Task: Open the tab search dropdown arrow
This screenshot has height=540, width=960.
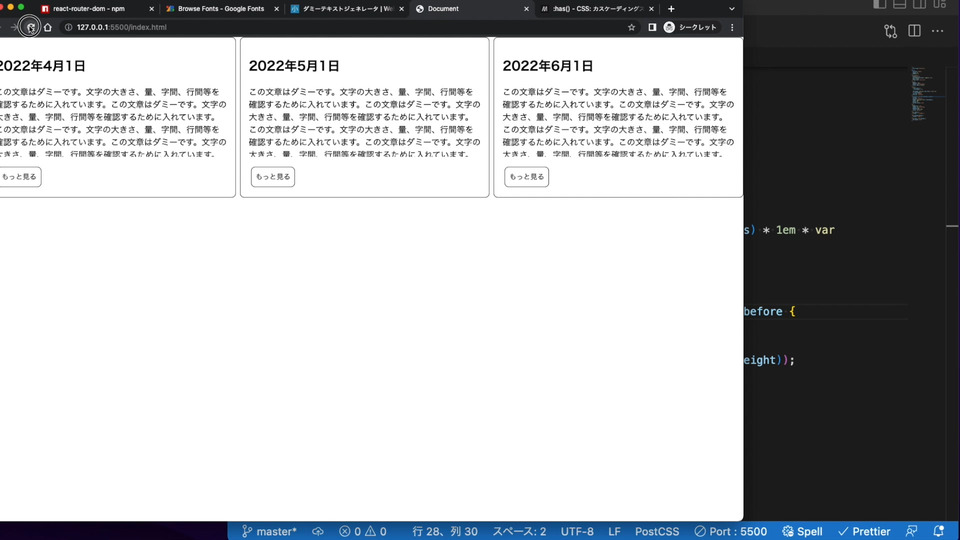Action: [731, 9]
